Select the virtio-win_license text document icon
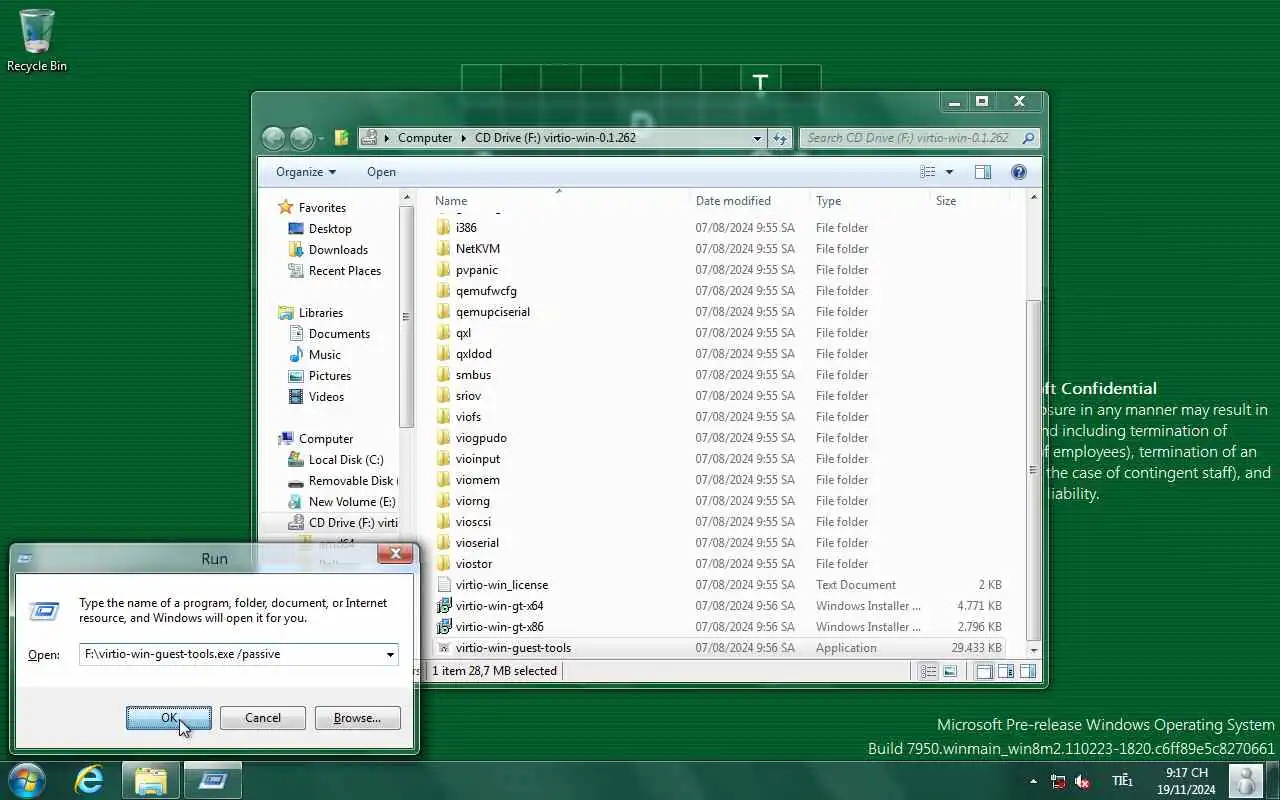 (444, 585)
